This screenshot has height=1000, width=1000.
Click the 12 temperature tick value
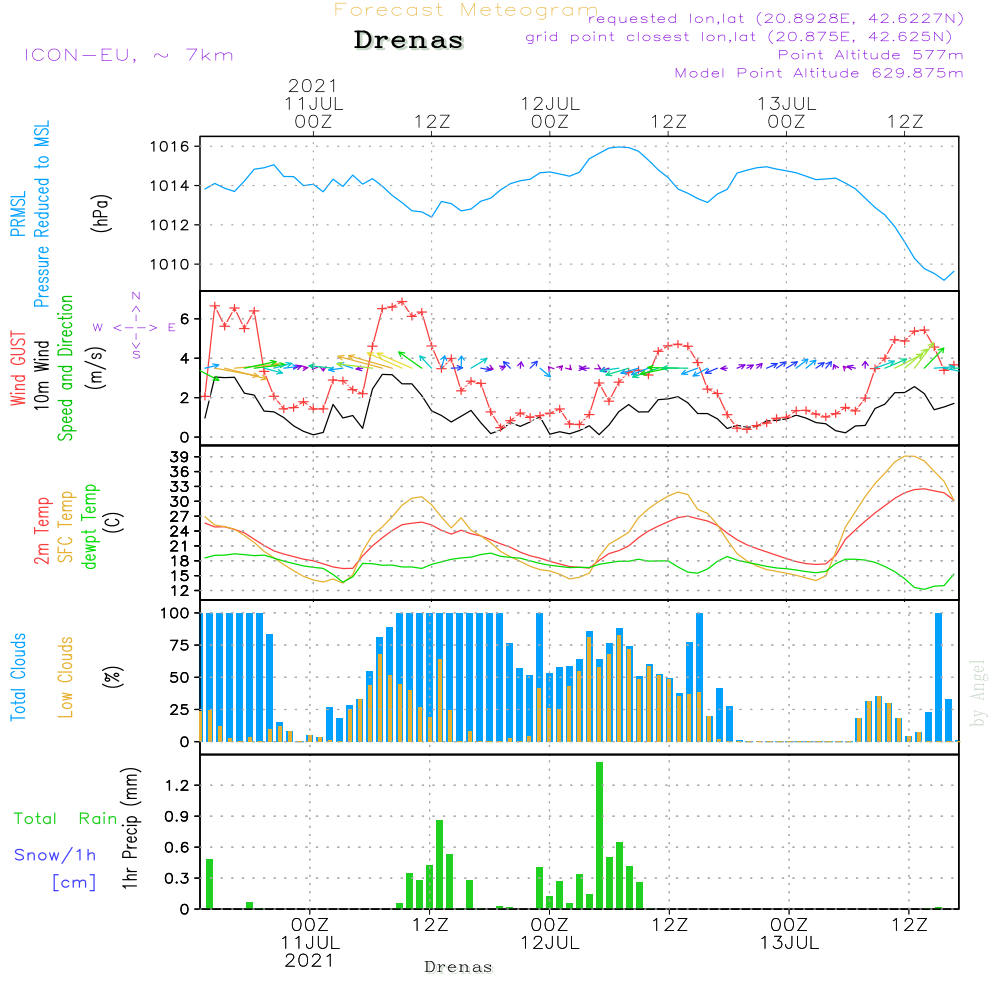[x=180, y=591]
